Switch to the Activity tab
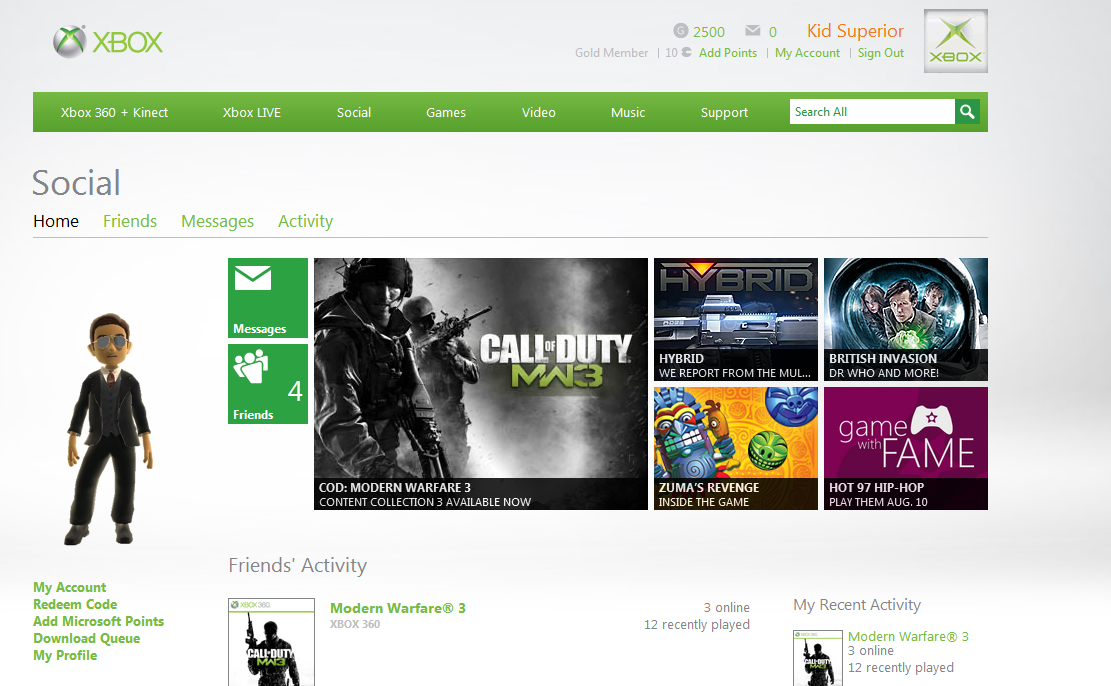The image size is (1111, 686). pyautogui.click(x=305, y=221)
